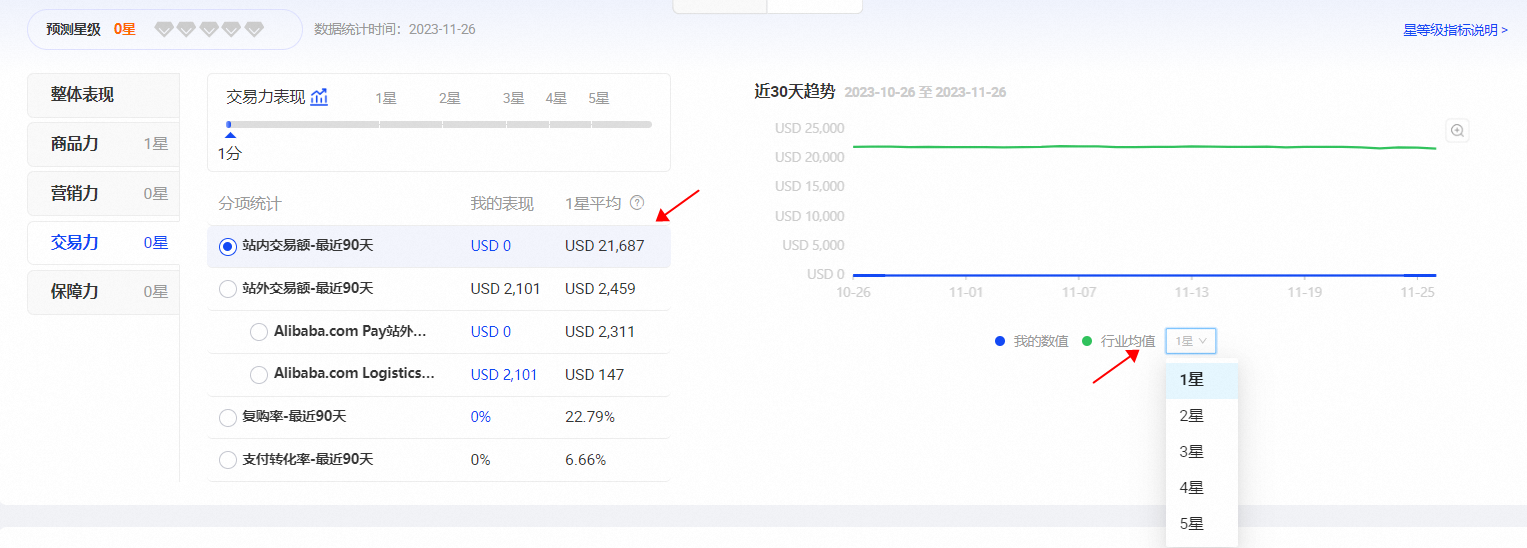Click the question mark help icon near 1星平均
Screen dimensions: 1527x548
point(637,203)
